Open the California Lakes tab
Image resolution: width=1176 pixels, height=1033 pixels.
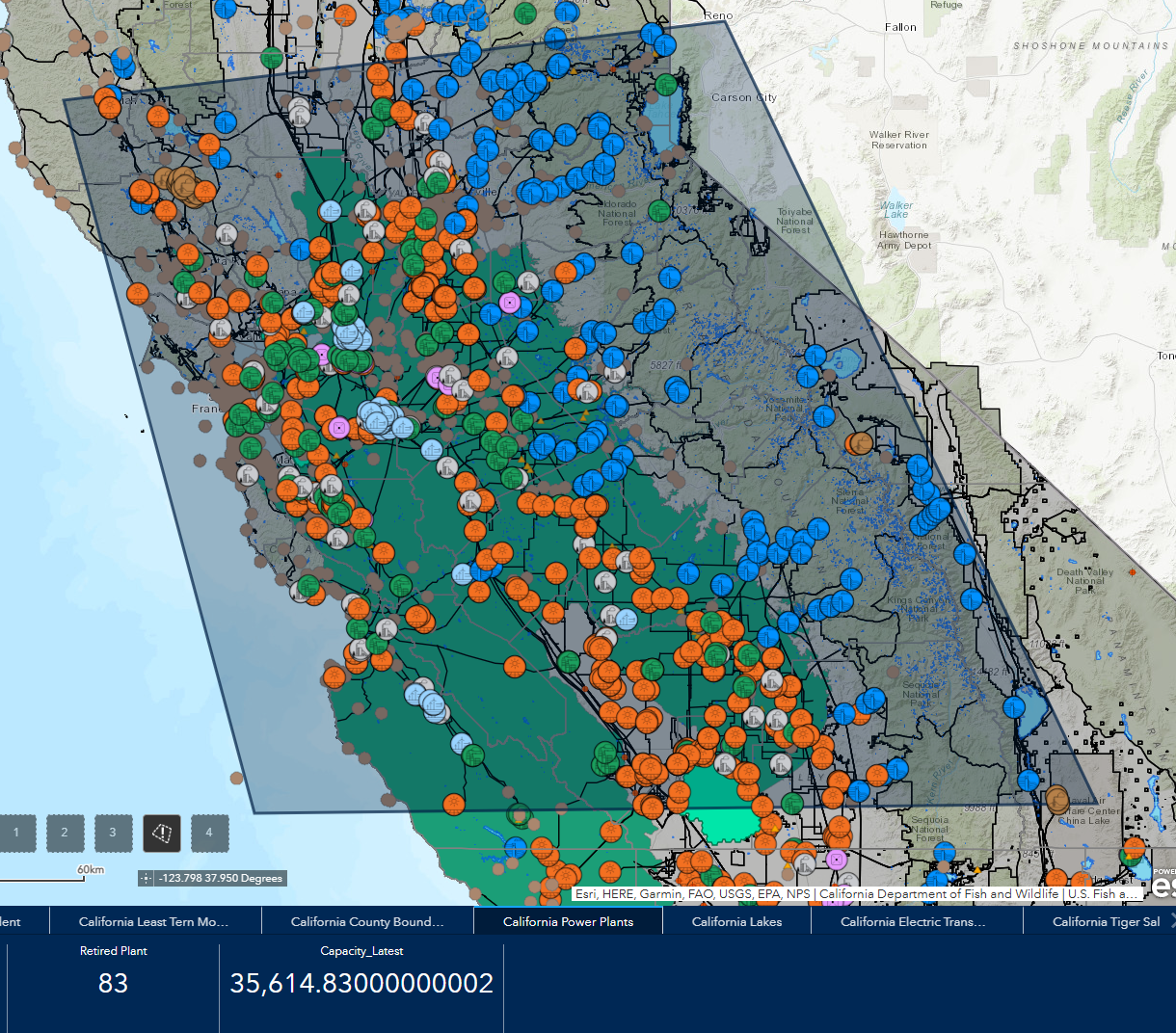tap(736, 920)
